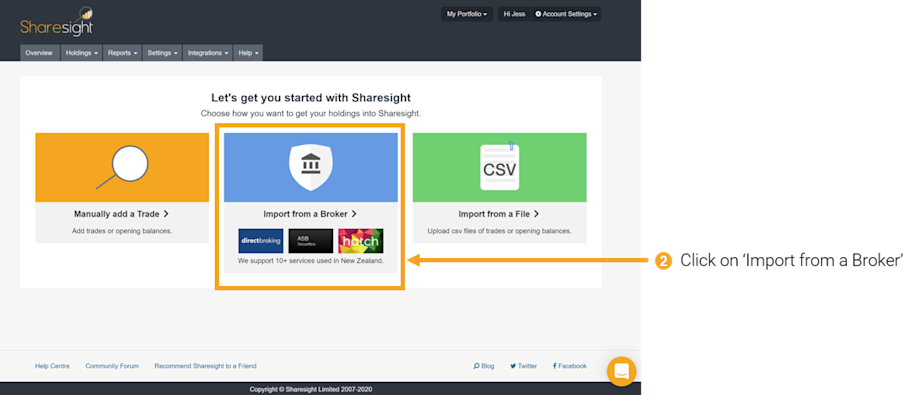917x395 pixels.
Task: Click 'Manually add a Trade' link
Action: [x=122, y=214]
